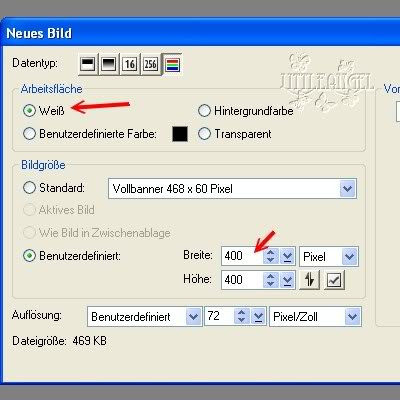This screenshot has height=400, width=400.
Task: Click the checkmark icon beside Höhe
Action: (334, 280)
